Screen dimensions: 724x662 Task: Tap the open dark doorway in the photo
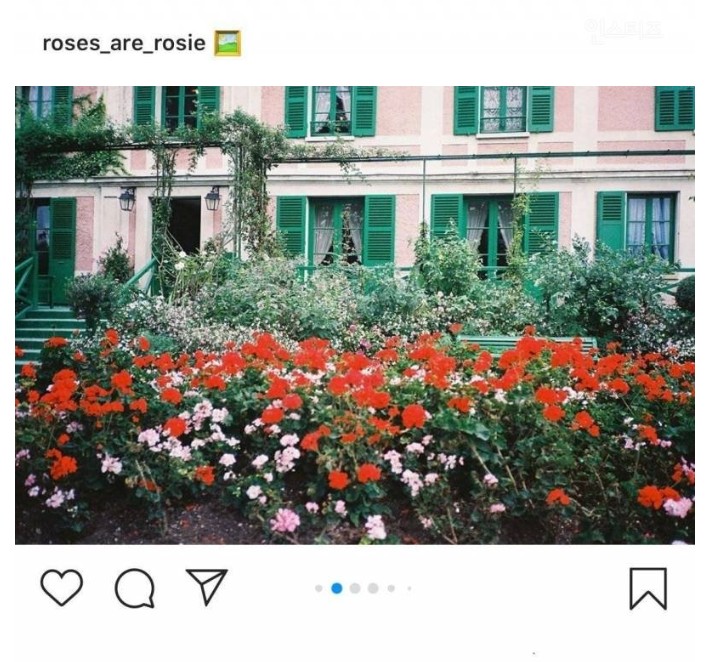coord(185,225)
